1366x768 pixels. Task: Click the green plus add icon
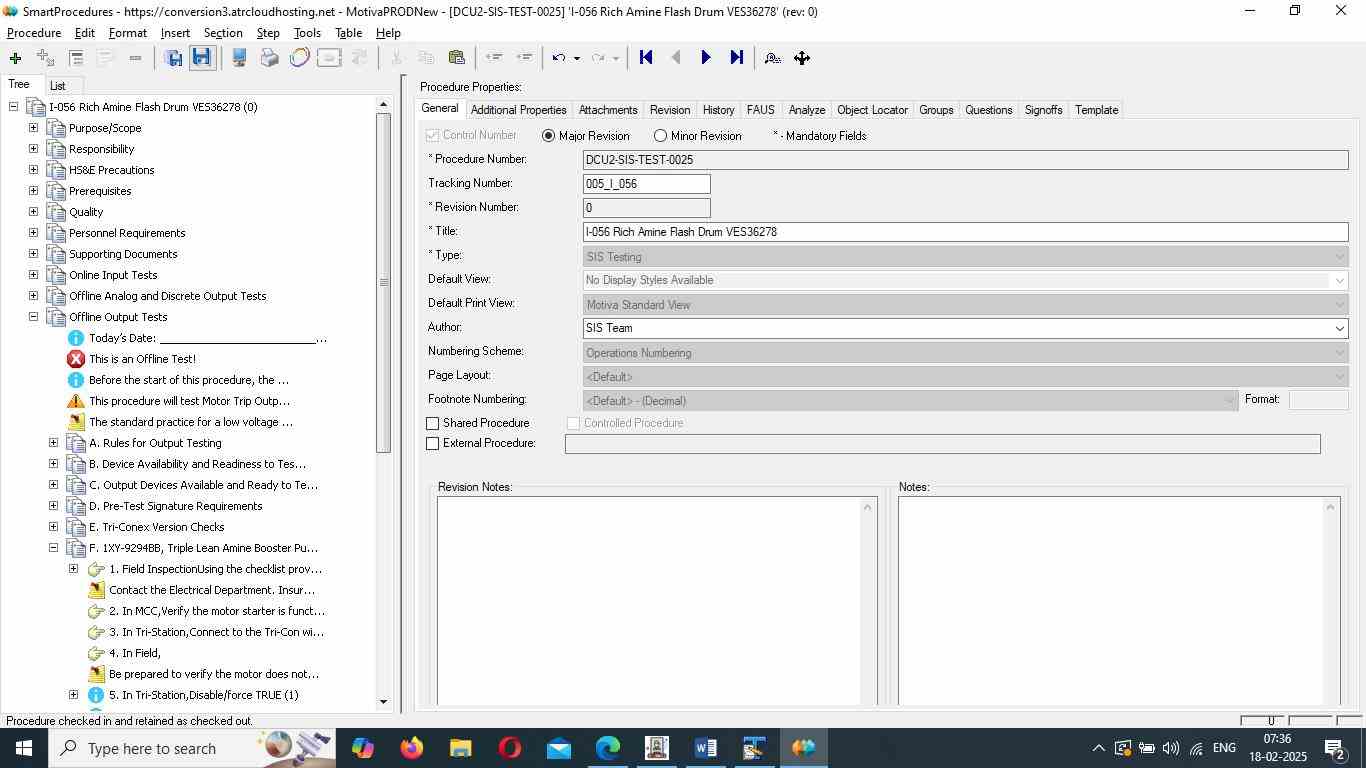(15, 58)
